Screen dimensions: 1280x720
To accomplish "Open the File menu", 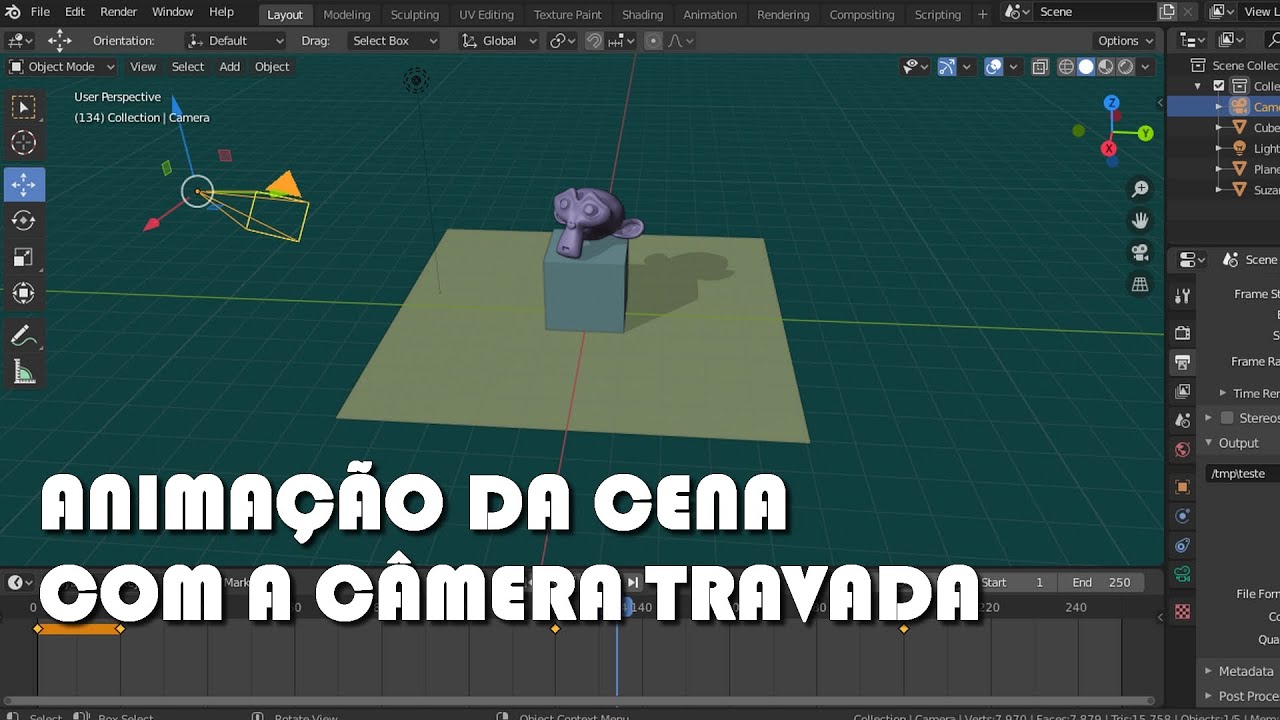I will pyautogui.click(x=40, y=12).
